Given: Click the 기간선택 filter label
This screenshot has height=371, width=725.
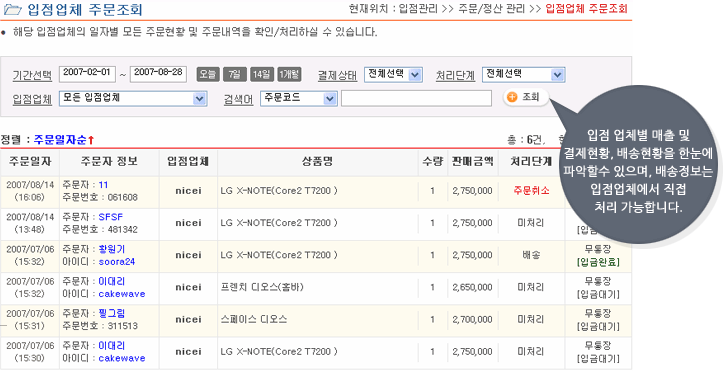Looking at the screenshot, I should click(x=32, y=75).
